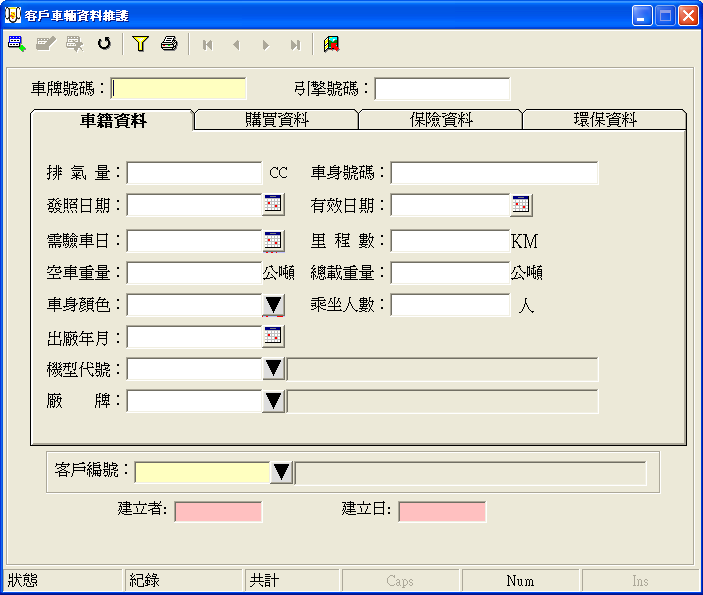Switch to the 購買資料 tab
Viewport: 703px width, 595px height.
[276, 120]
